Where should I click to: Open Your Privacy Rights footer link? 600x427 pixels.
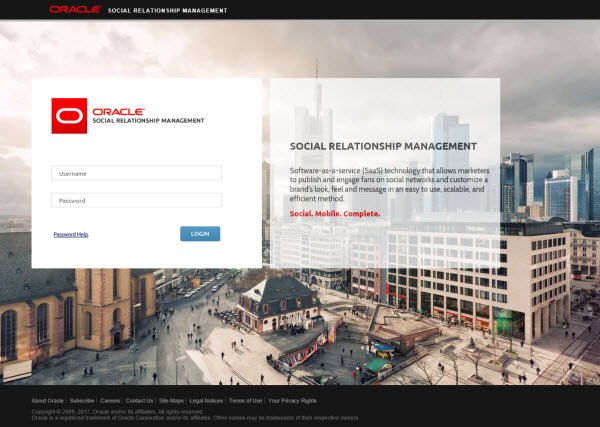pos(292,400)
